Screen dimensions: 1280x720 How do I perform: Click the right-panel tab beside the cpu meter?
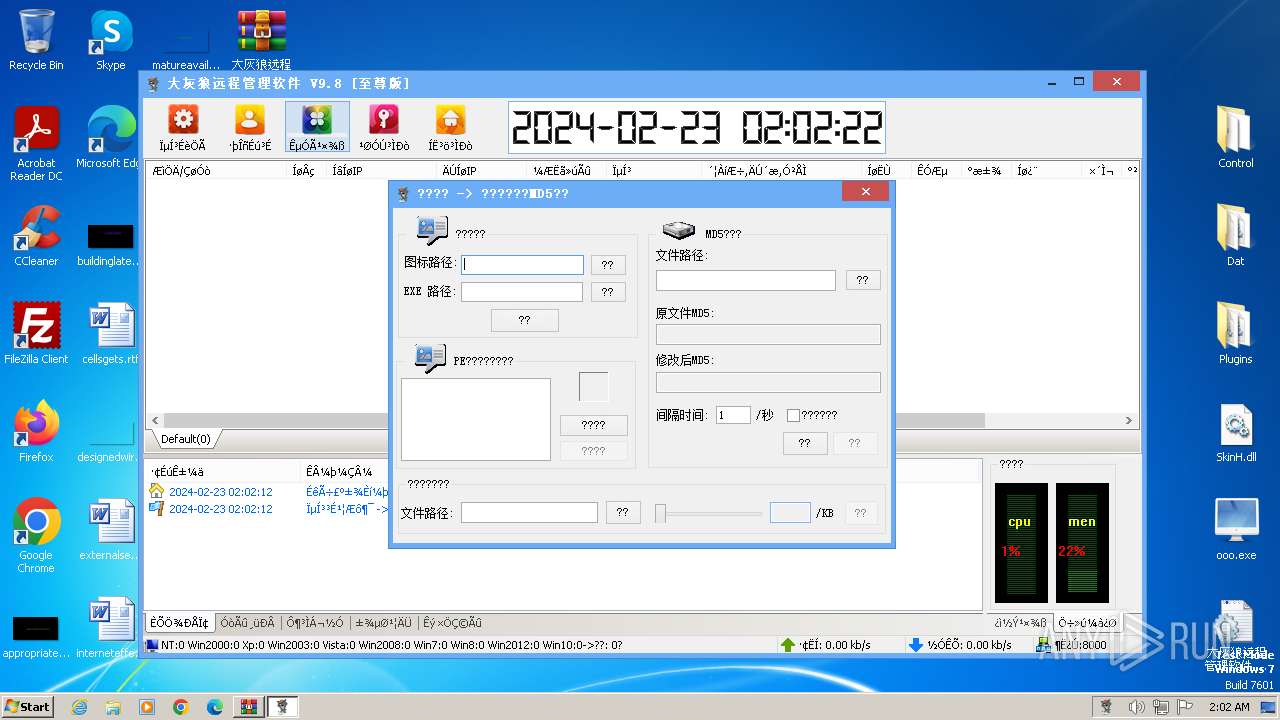pyautogui.click(x=1021, y=622)
